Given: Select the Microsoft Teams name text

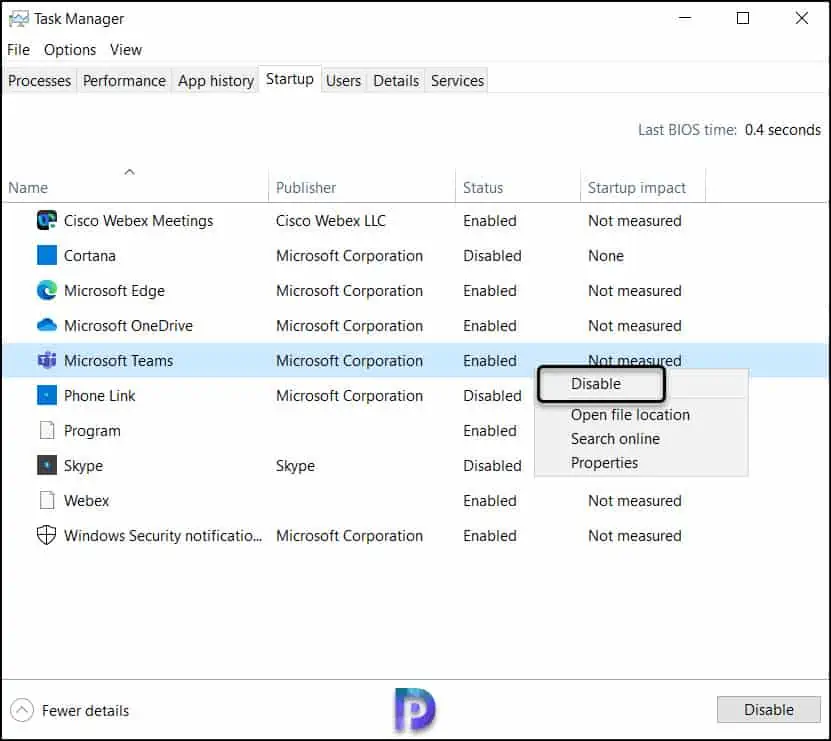Looking at the screenshot, I should (x=118, y=360).
